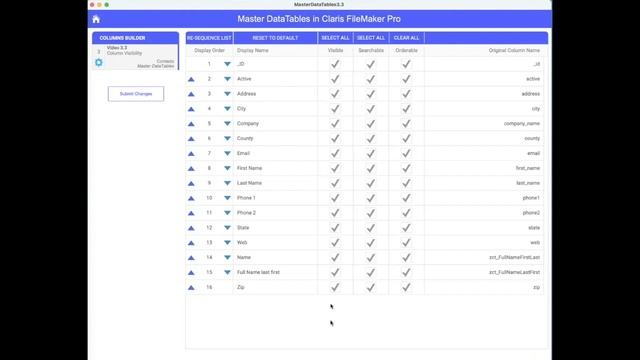Move First Name row up with up arrow

coord(191,169)
